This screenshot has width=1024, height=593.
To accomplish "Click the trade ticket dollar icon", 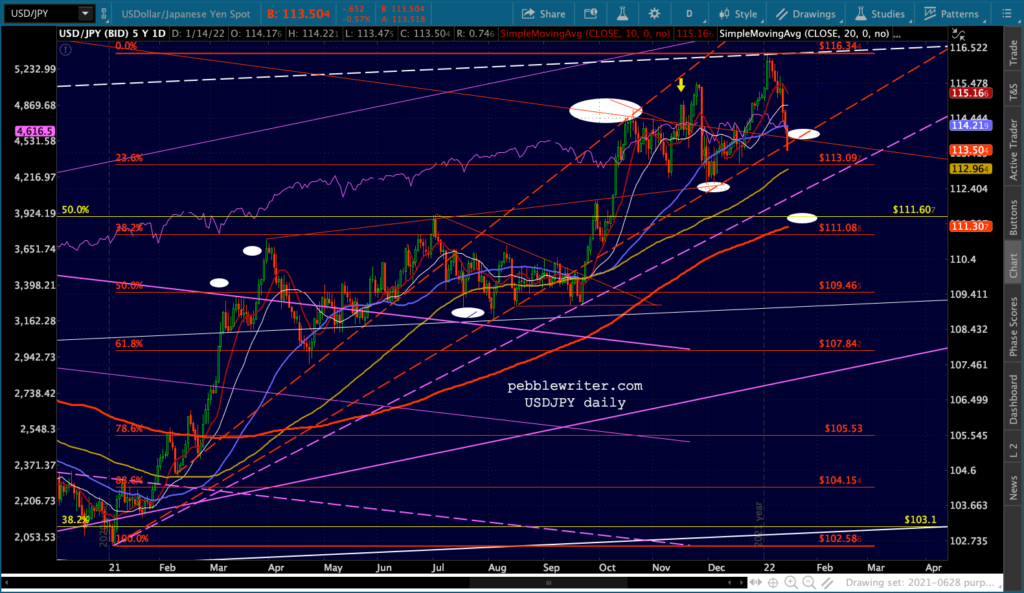I will 590,14.
